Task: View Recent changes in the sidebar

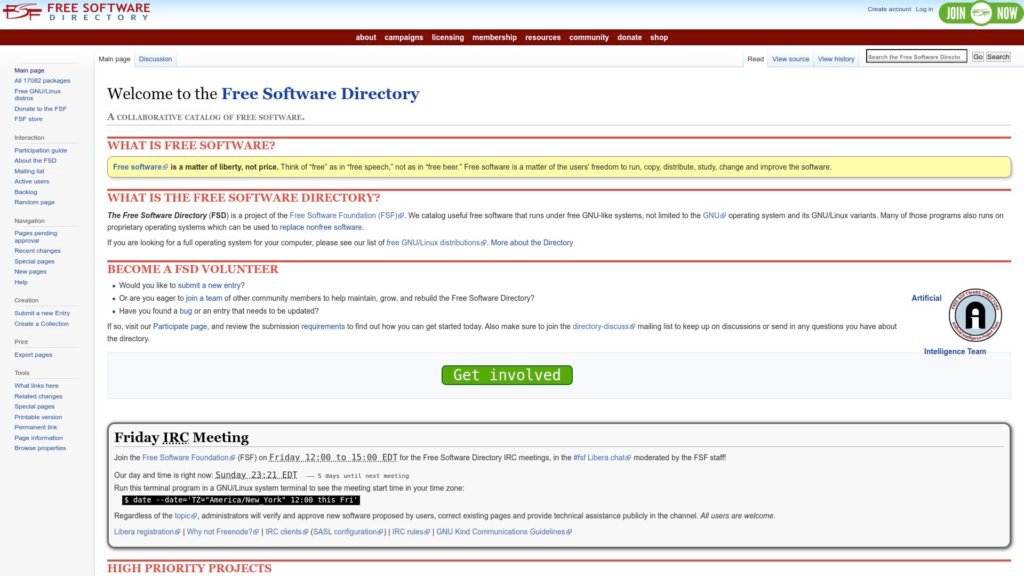Action: coord(37,251)
